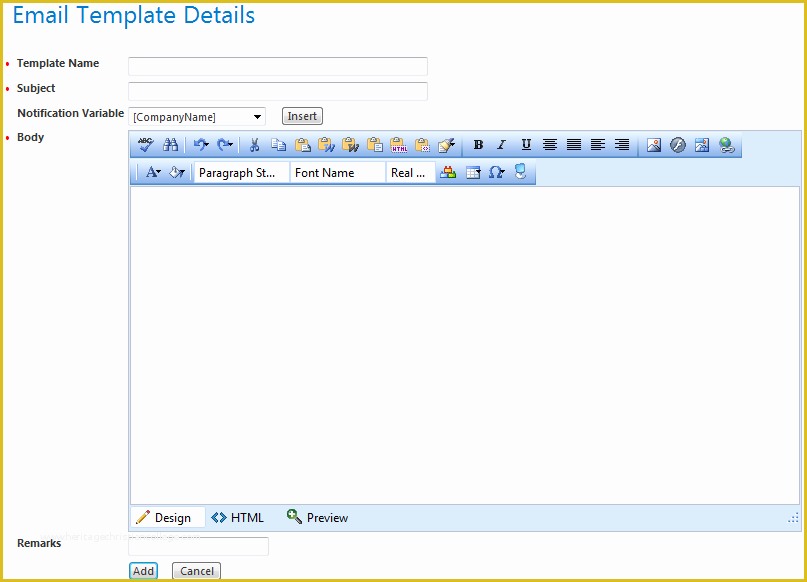
Task: Toggle underline formatting
Action: tap(526, 145)
